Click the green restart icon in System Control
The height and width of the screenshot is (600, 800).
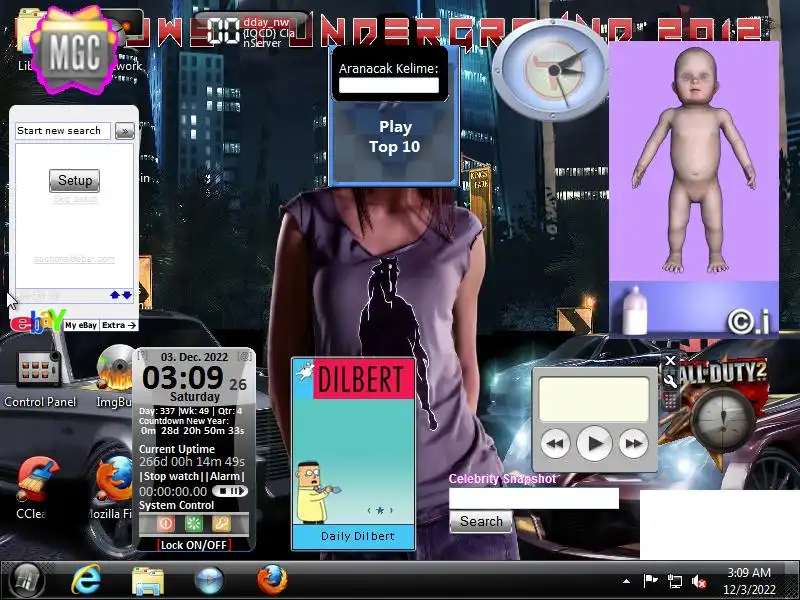194,523
